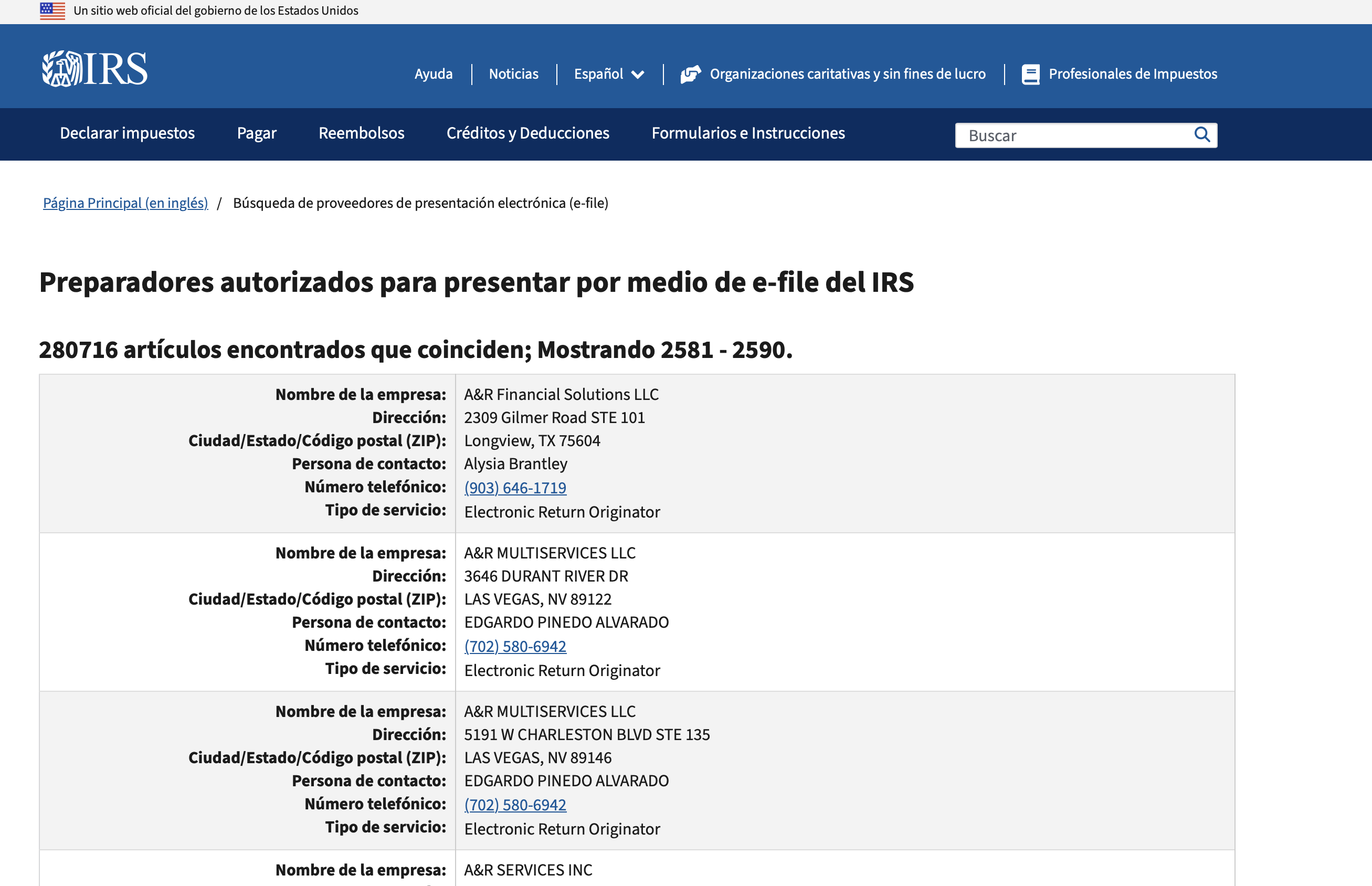Go to Página Principal (en inglés) breadcrumb
This screenshot has height=886, width=1372.
[125, 203]
